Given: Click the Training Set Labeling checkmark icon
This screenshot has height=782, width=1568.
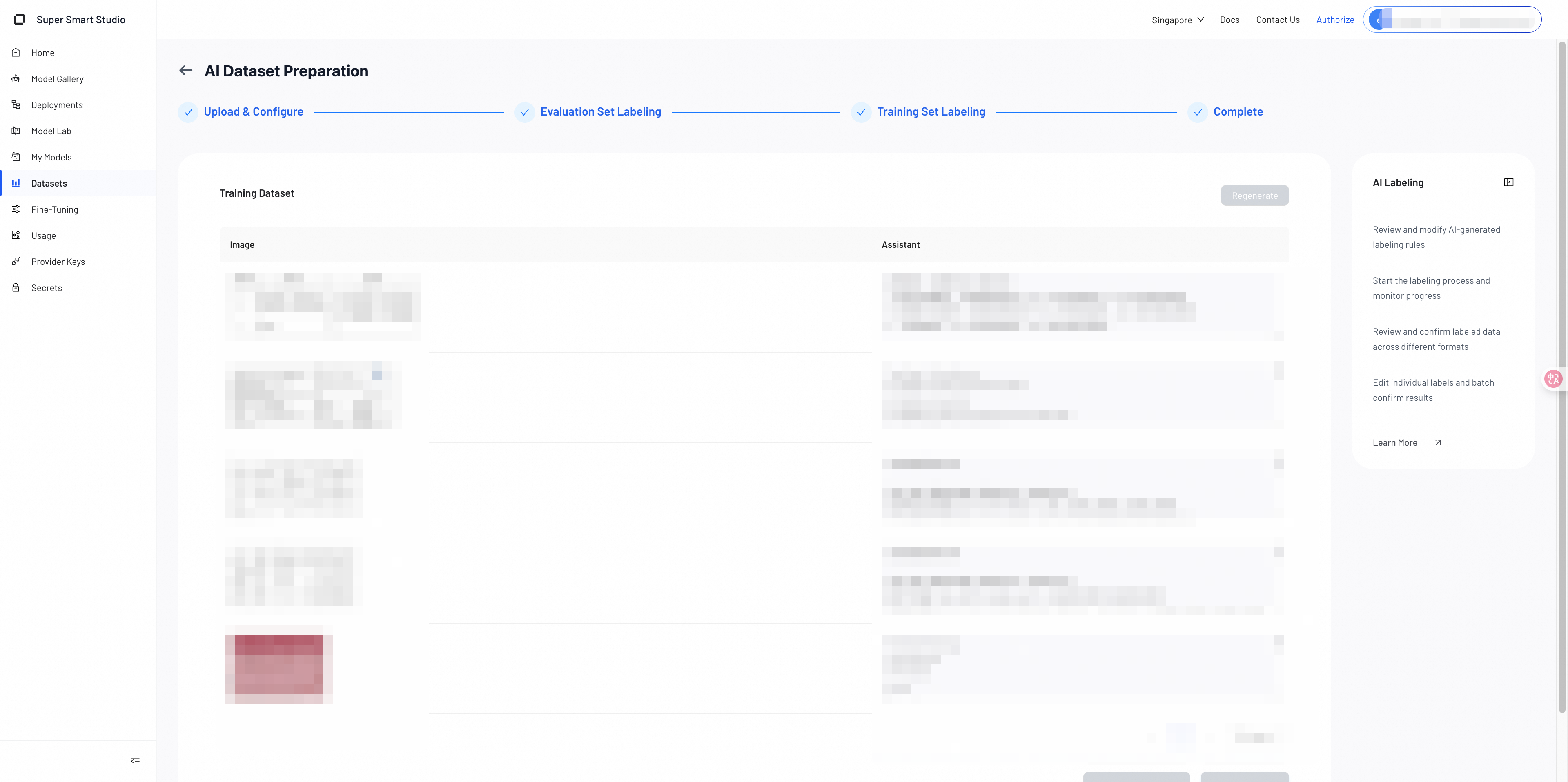Looking at the screenshot, I should [x=861, y=112].
